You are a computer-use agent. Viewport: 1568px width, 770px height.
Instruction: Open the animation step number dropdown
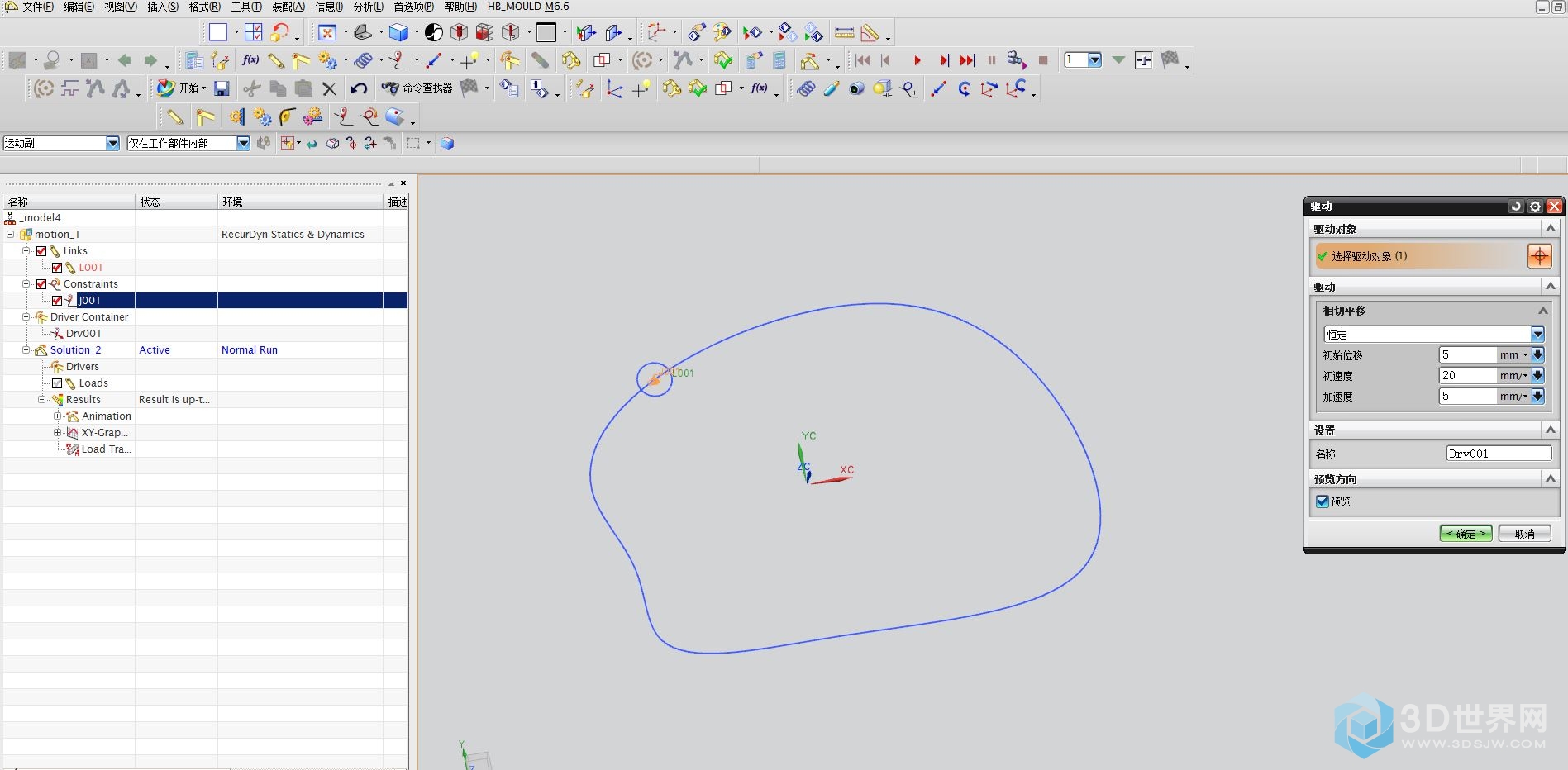click(x=1095, y=60)
